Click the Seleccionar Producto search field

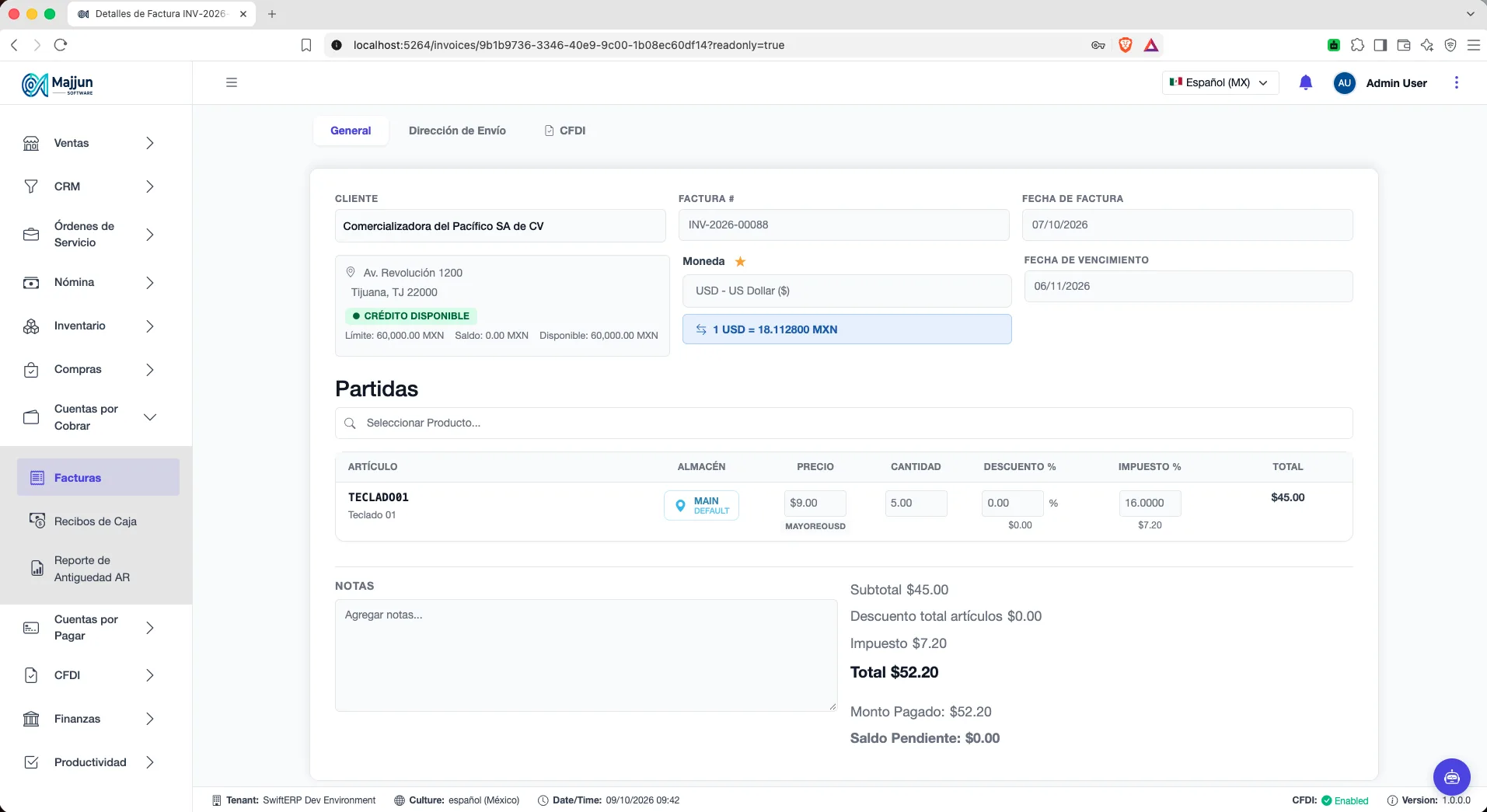[843, 423]
